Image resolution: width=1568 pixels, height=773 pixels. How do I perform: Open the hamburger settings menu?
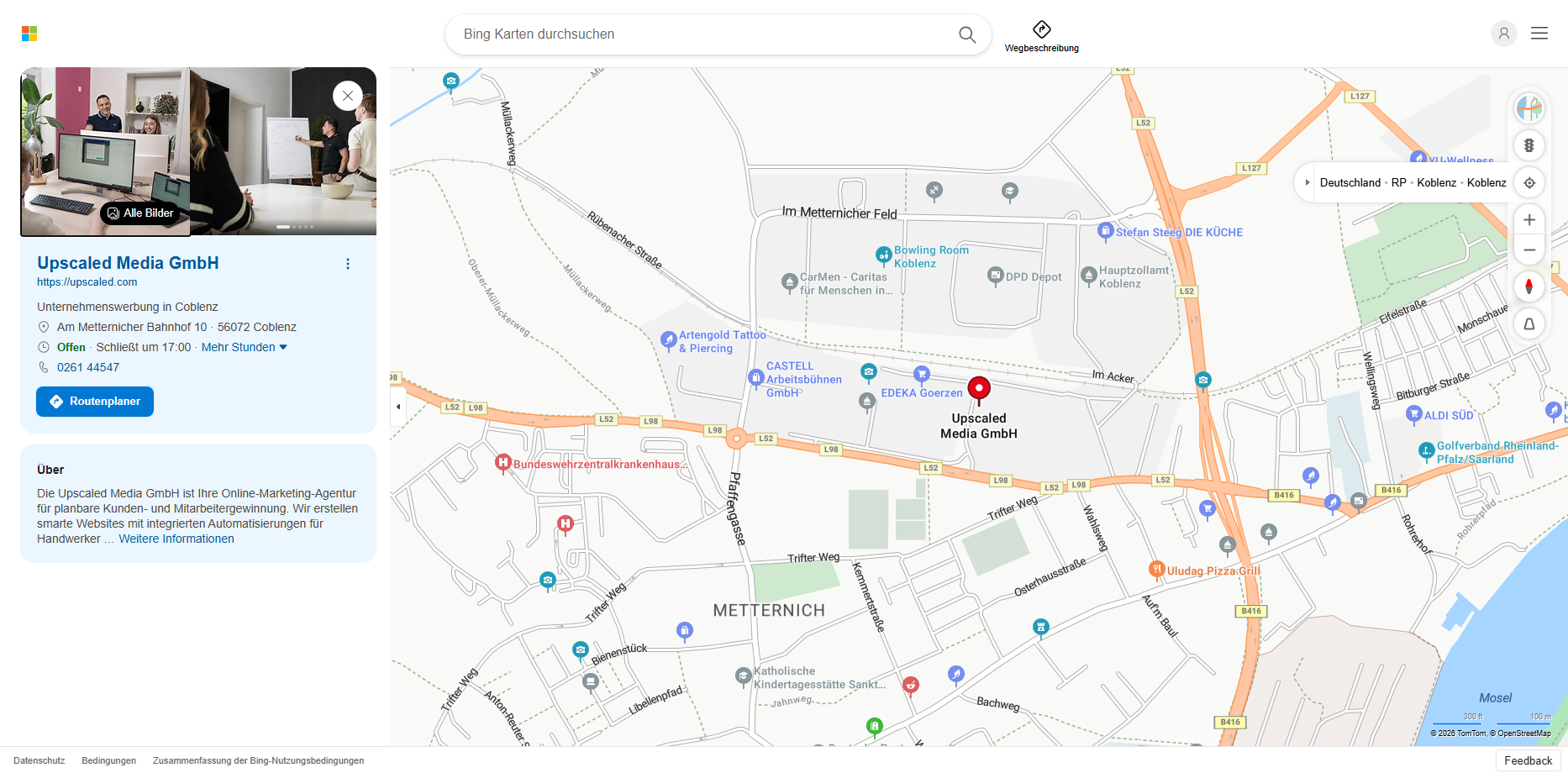tap(1539, 34)
